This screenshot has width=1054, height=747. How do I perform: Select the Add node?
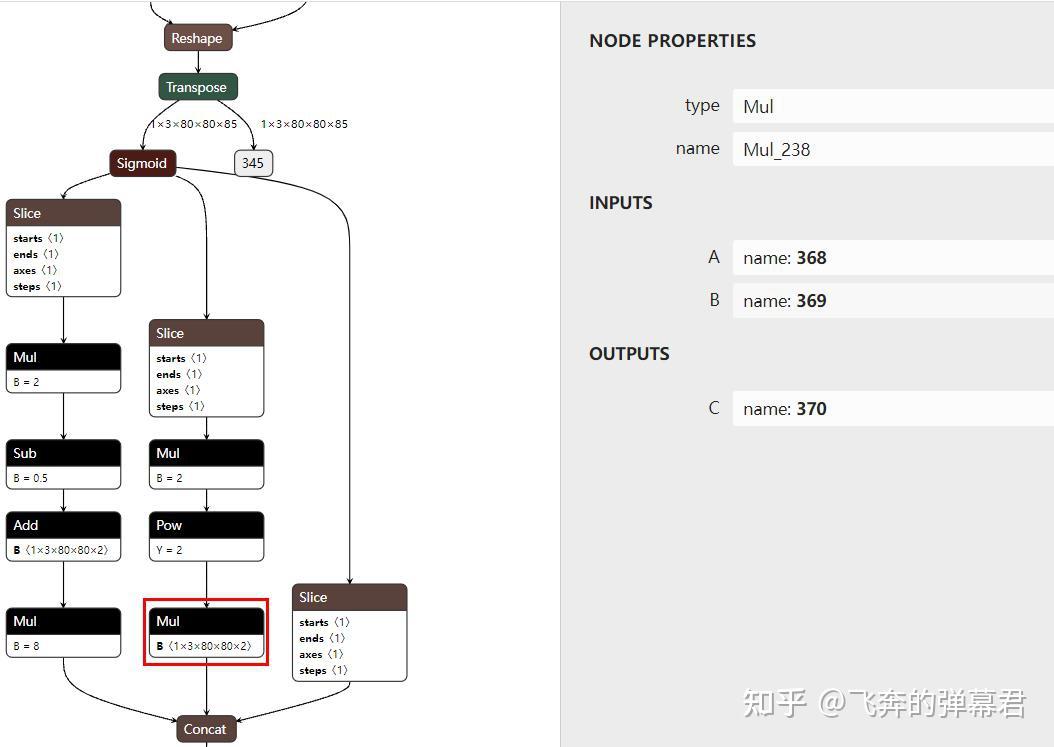(63, 525)
